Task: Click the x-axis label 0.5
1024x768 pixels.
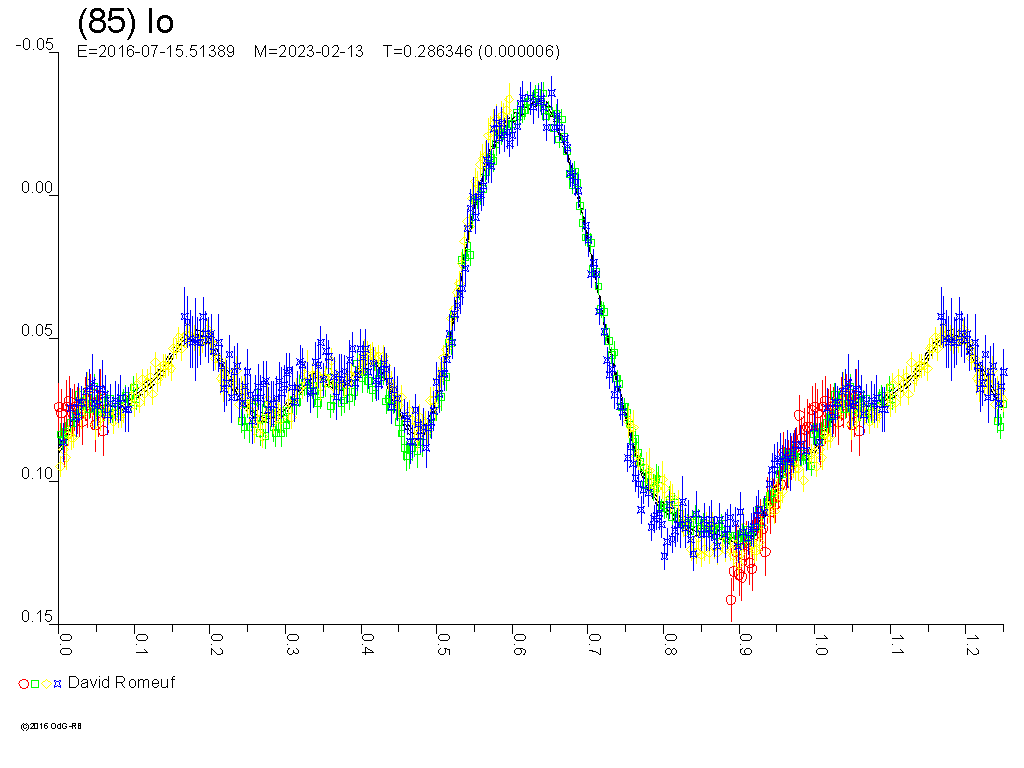Action: tap(443, 644)
